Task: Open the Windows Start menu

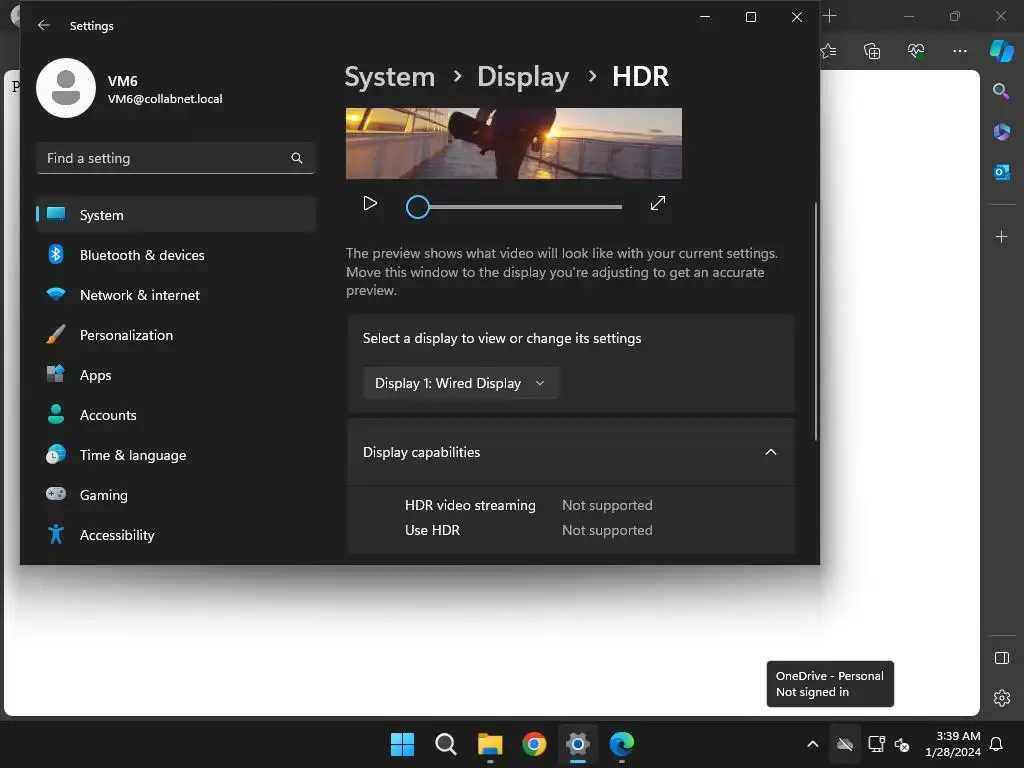Action: click(x=402, y=744)
